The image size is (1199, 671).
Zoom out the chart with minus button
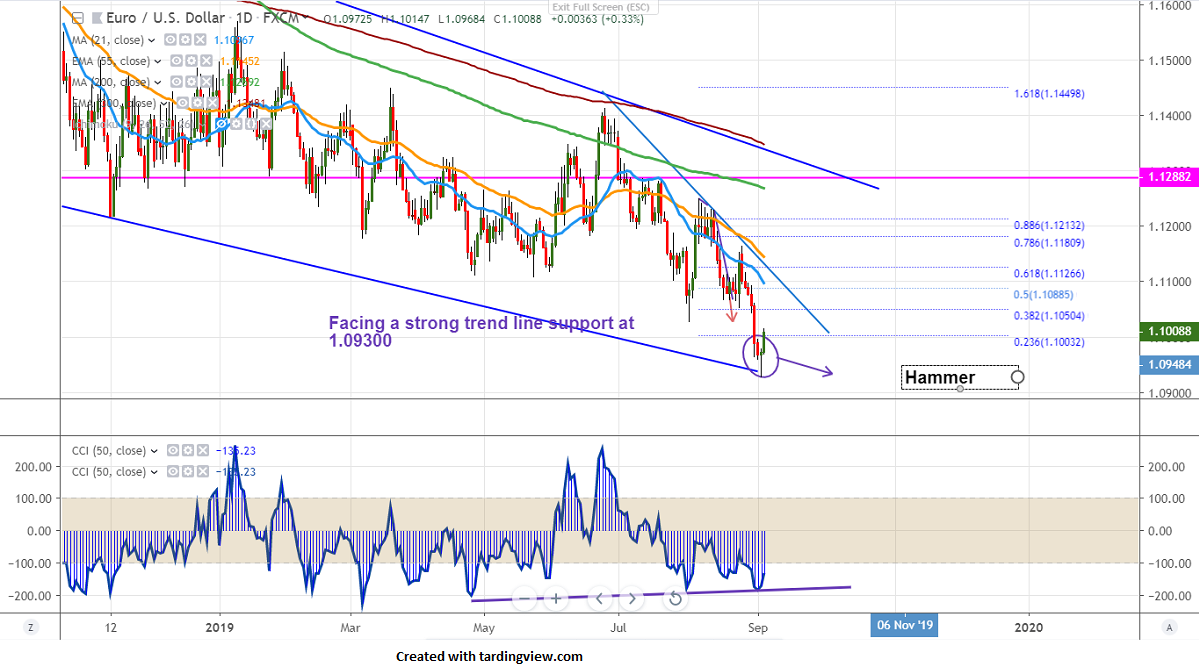[x=524, y=598]
